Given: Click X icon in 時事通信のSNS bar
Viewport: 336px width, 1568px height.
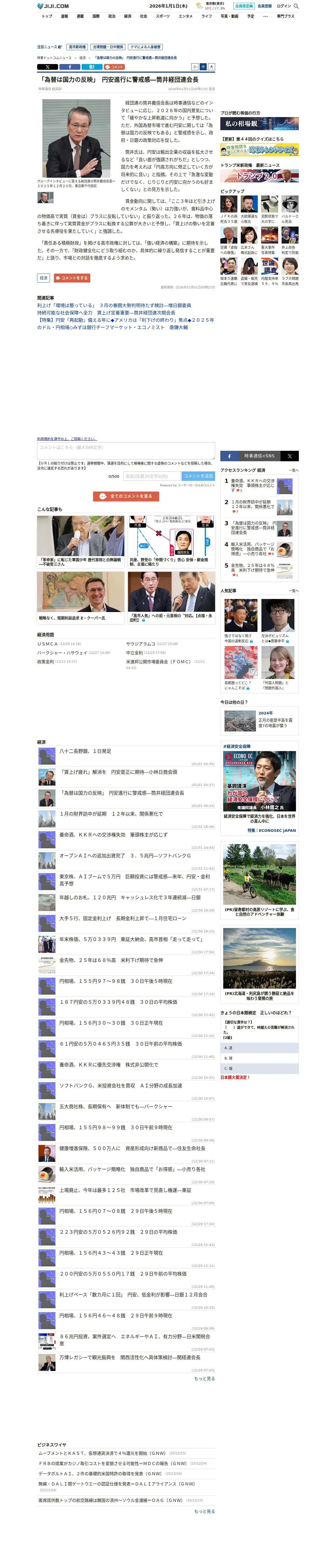Looking at the screenshot, I should [x=290, y=456].
